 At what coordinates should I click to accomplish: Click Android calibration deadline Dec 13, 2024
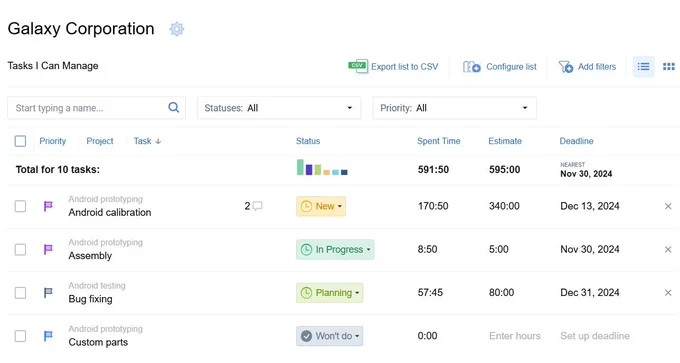click(590, 206)
